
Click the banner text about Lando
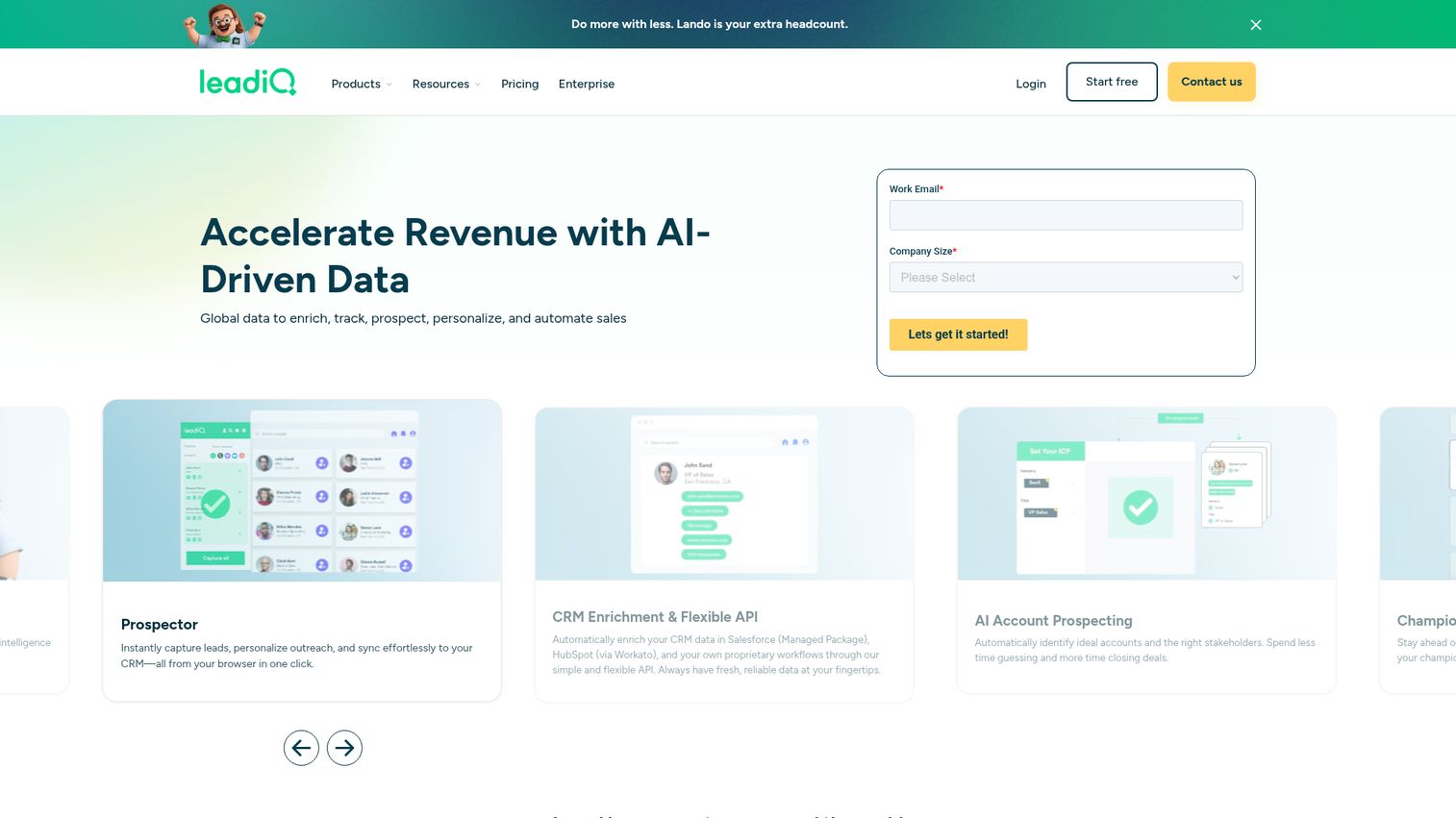coord(710,24)
